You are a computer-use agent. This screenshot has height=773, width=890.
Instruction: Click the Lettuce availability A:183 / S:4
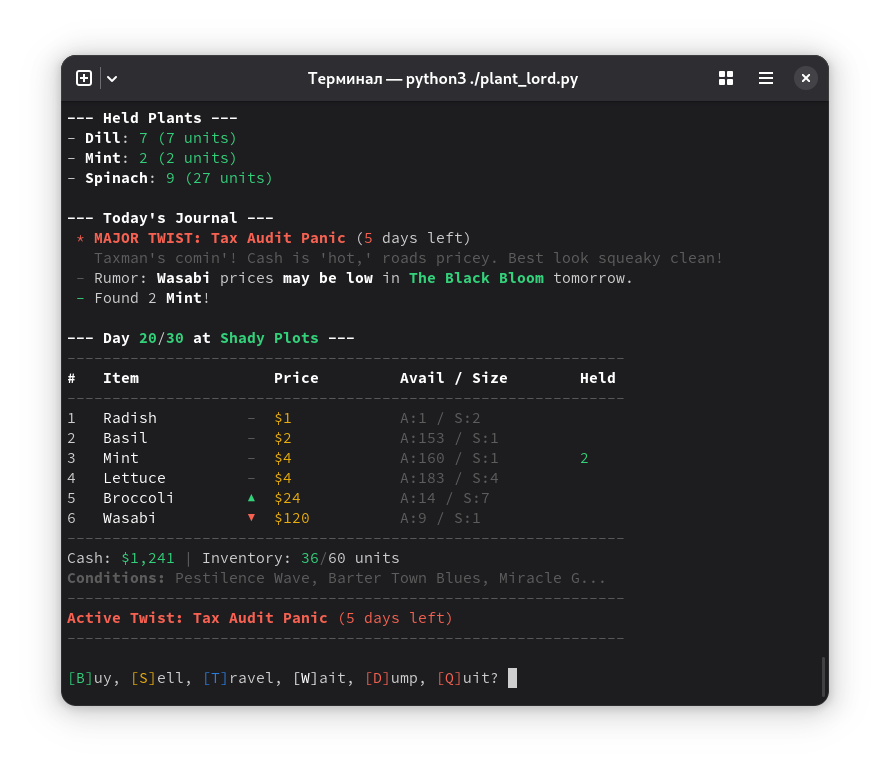[x=449, y=478]
